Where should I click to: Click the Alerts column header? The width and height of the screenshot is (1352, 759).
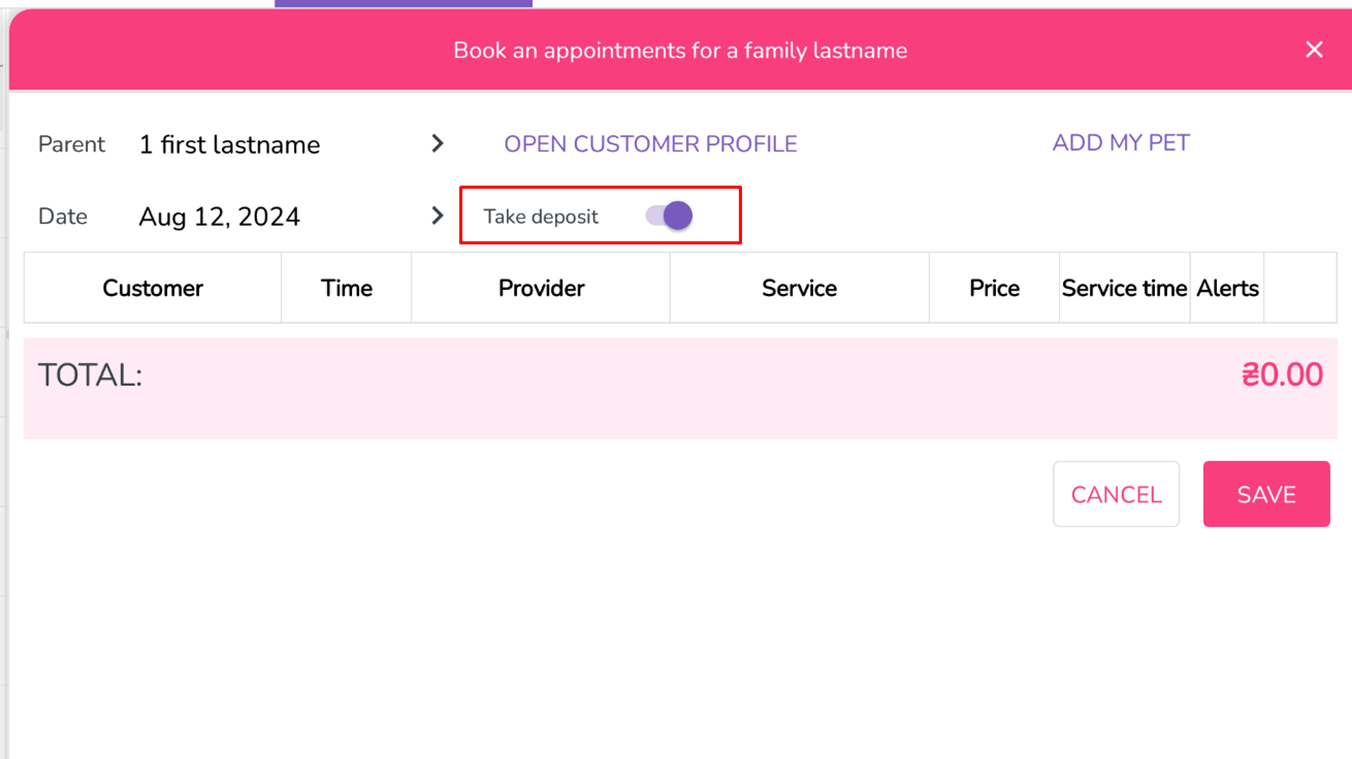click(1227, 288)
